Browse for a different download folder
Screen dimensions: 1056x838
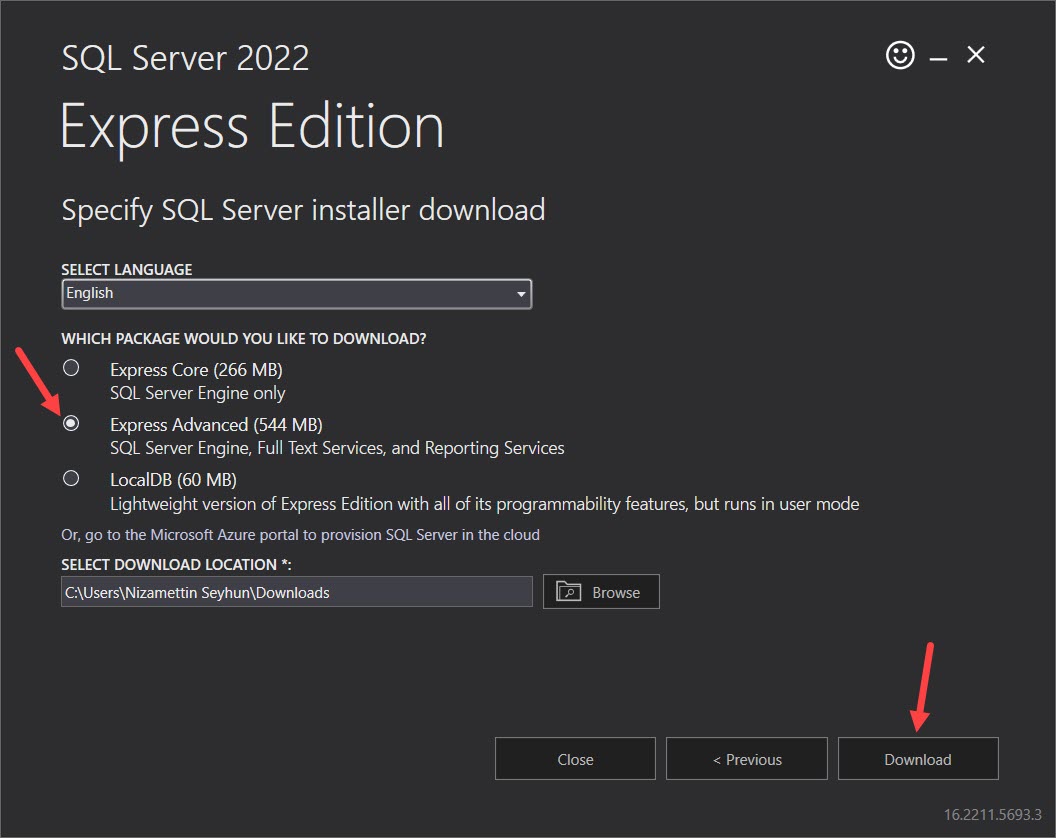600,591
